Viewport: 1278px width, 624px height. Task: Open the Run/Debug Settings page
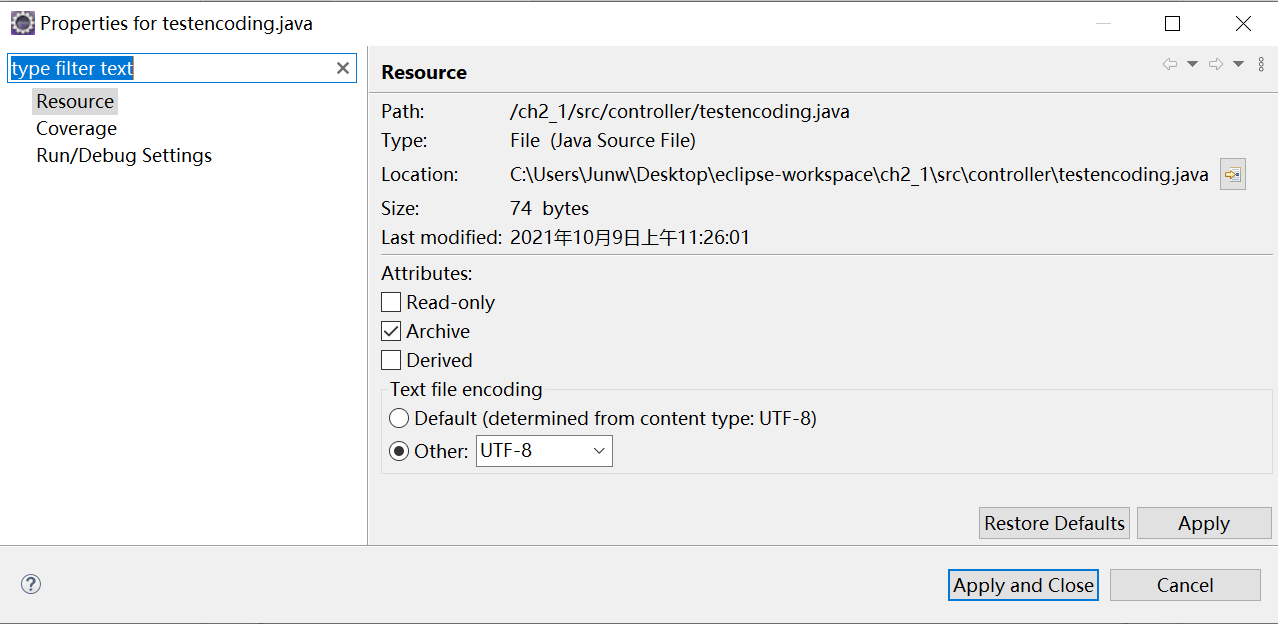[x=124, y=155]
